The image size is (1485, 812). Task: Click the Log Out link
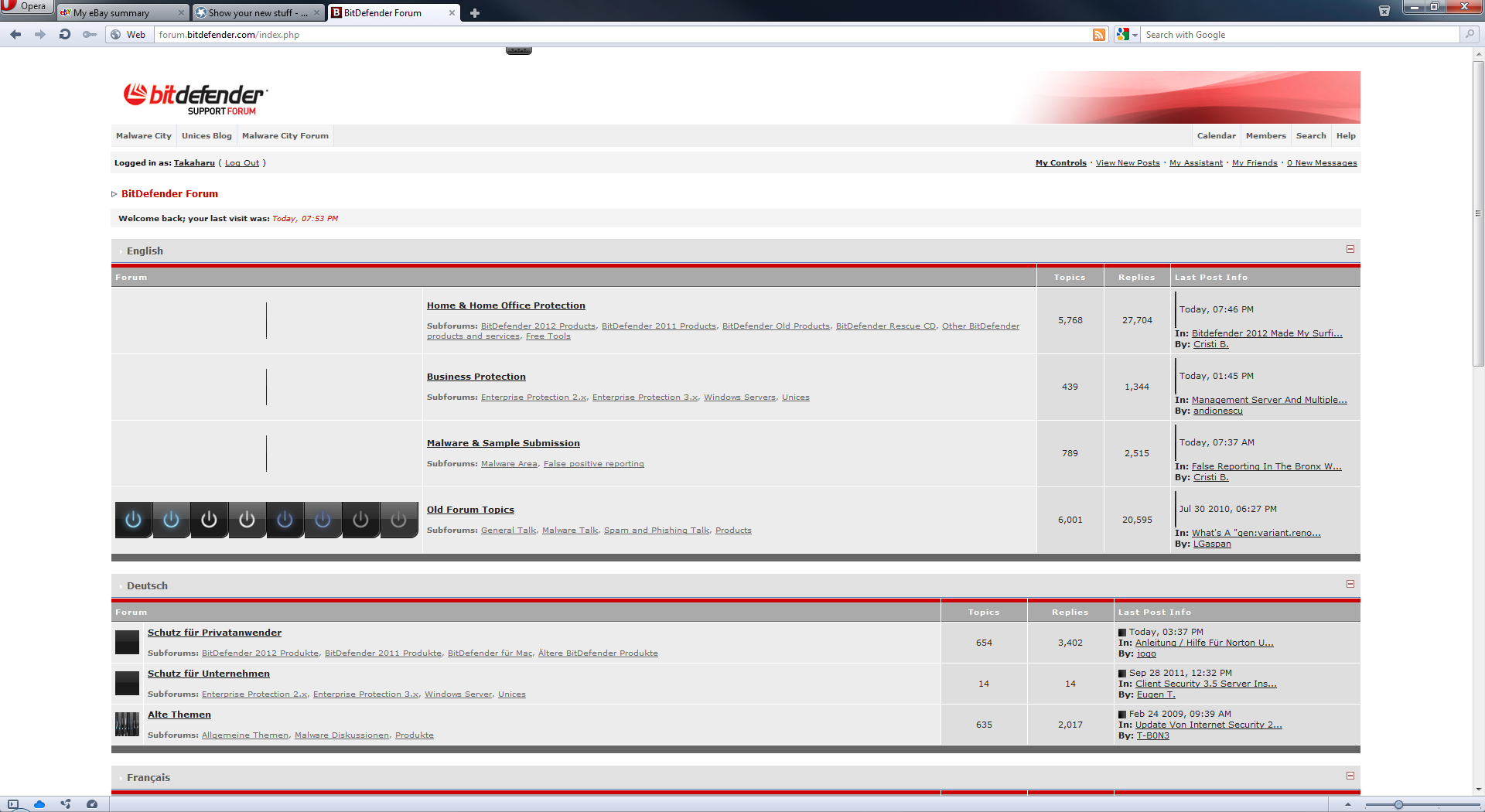(x=242, y=163)
